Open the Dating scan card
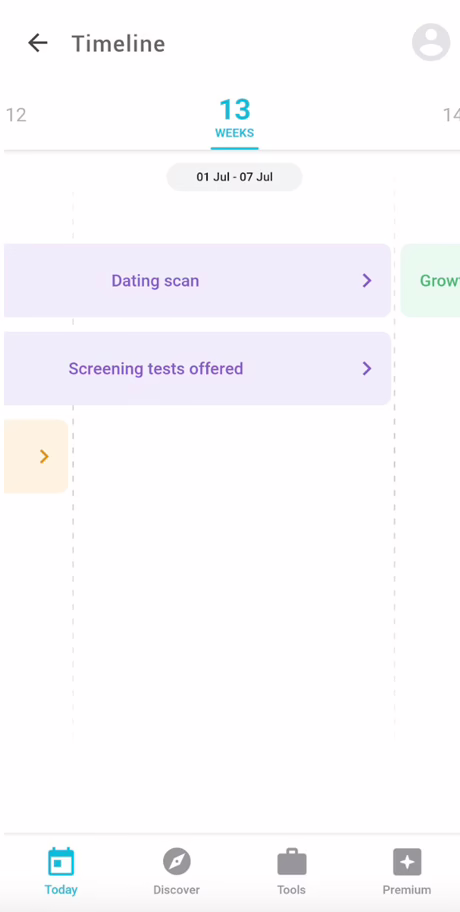460x912 pixels. 197,280
